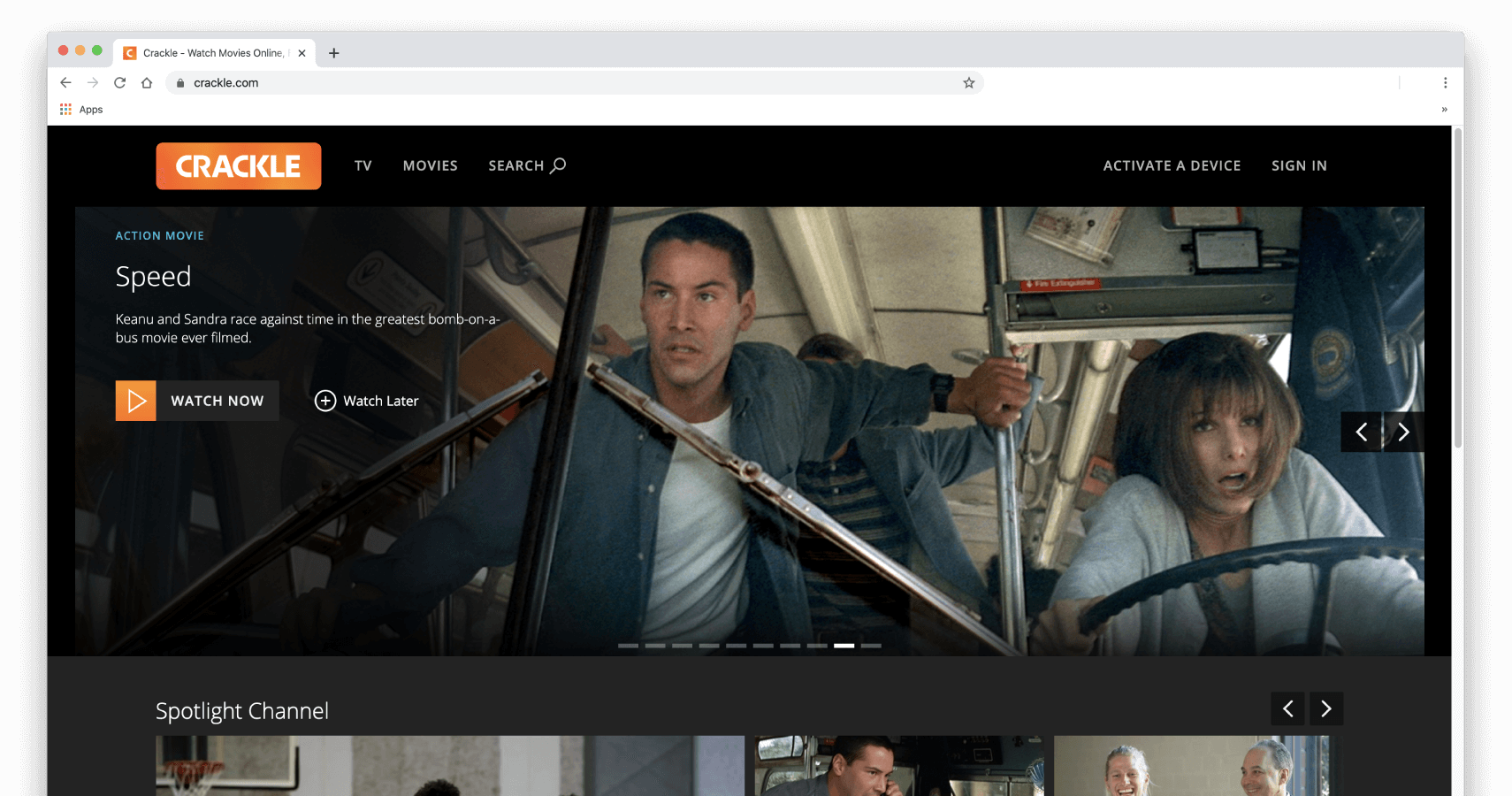Click the Crackle logo

point(238,165)
